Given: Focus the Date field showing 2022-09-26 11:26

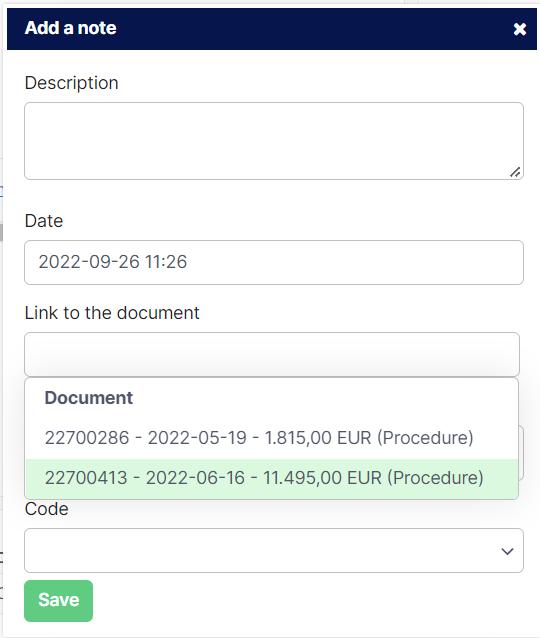Looking at the screenshot, I should (x=274, y=262).
